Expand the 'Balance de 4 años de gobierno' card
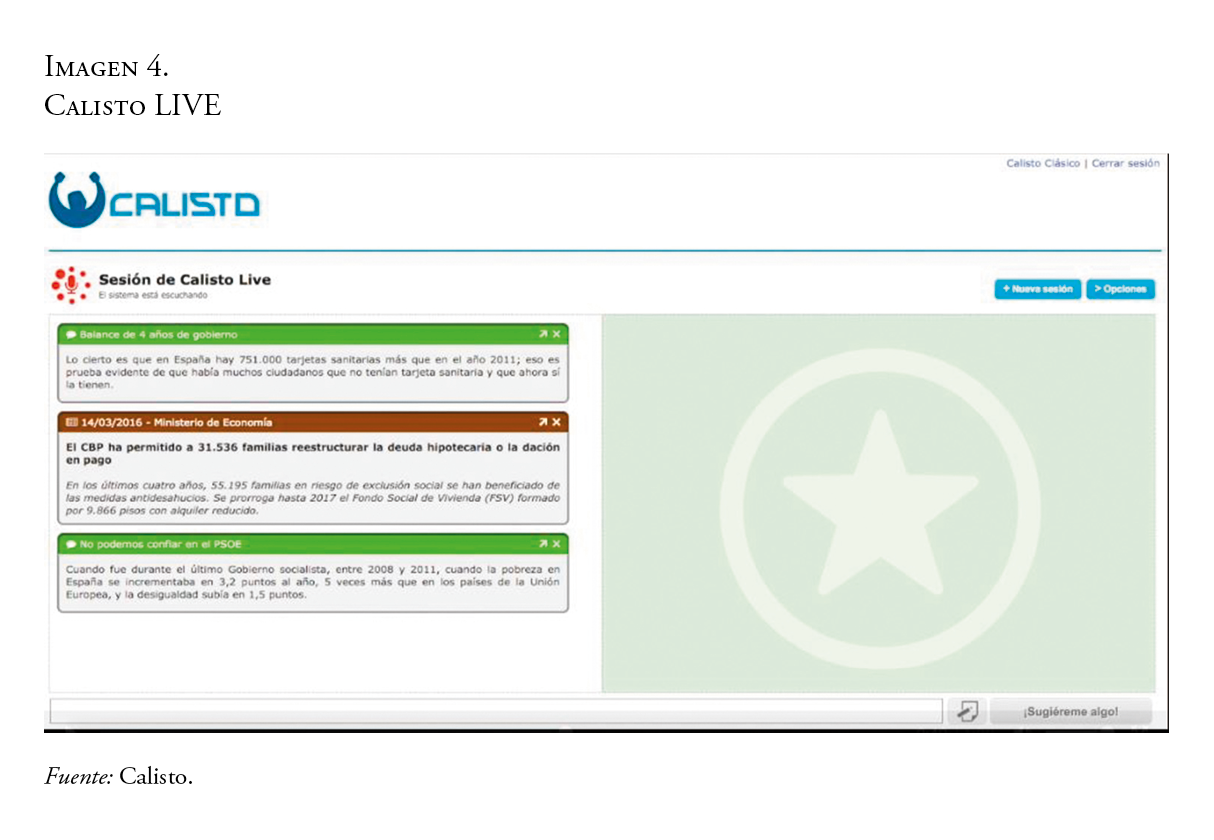This screenshot has height=840, width=1214. [542, 334]
